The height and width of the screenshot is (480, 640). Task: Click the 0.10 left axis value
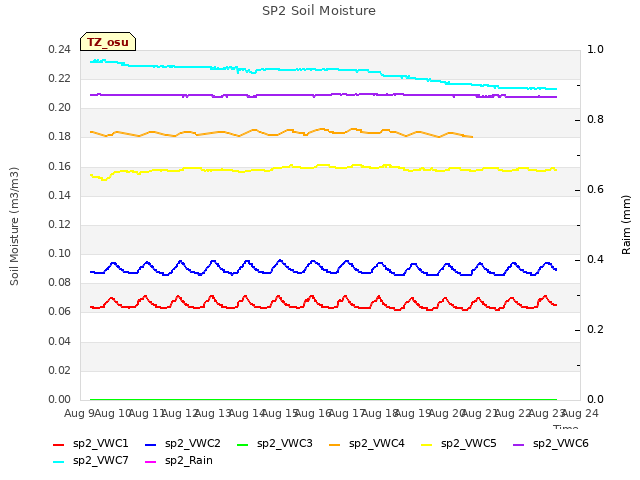coord(59,253)
